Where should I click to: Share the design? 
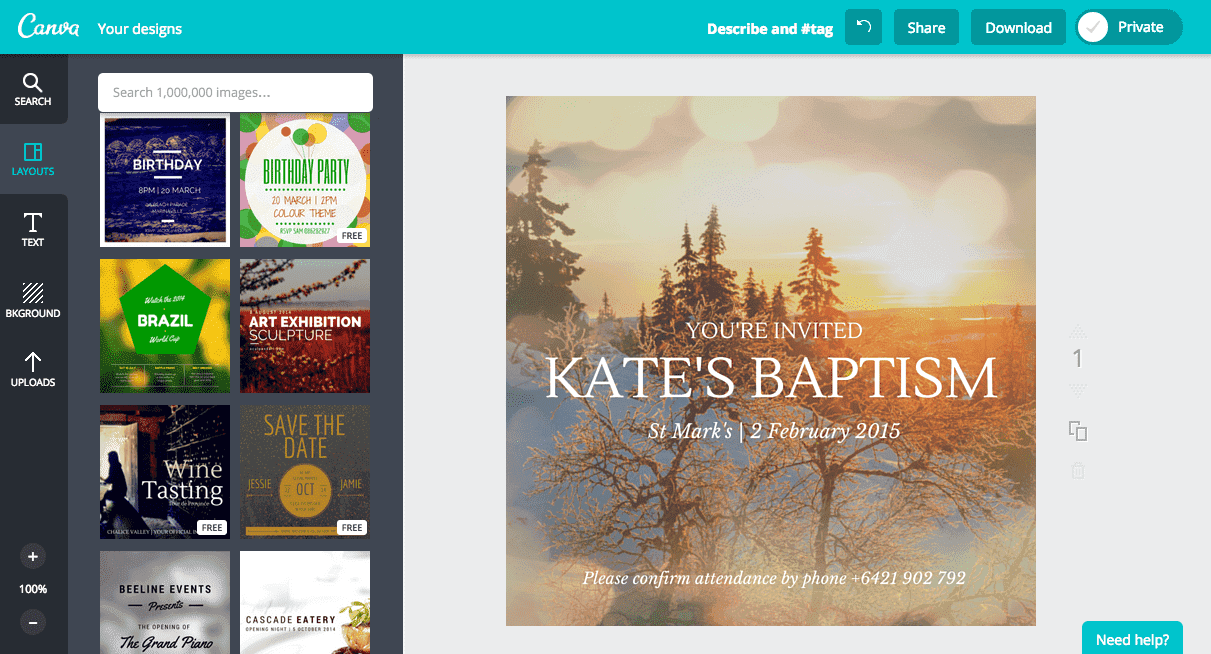pos(926,27)
